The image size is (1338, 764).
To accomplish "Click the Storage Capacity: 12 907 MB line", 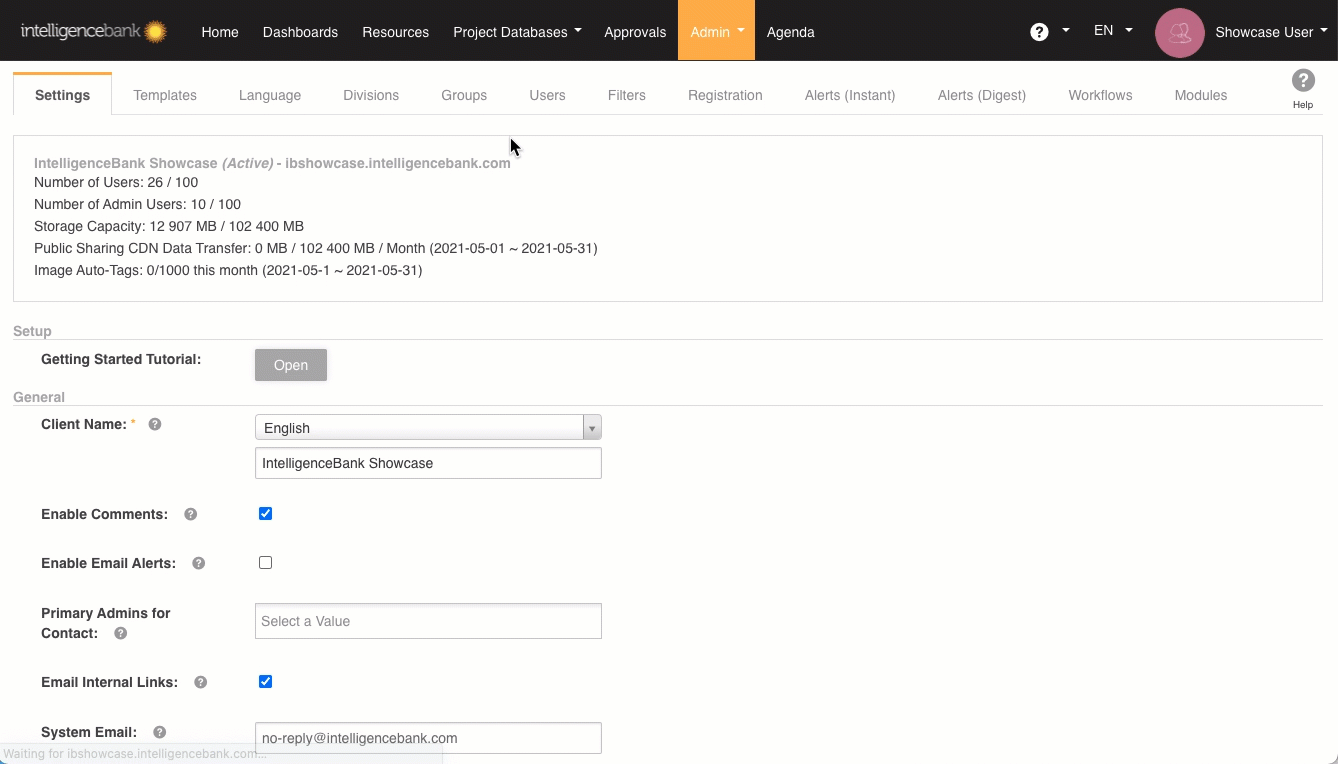I will pyautogui.click(x=169, y=226).
